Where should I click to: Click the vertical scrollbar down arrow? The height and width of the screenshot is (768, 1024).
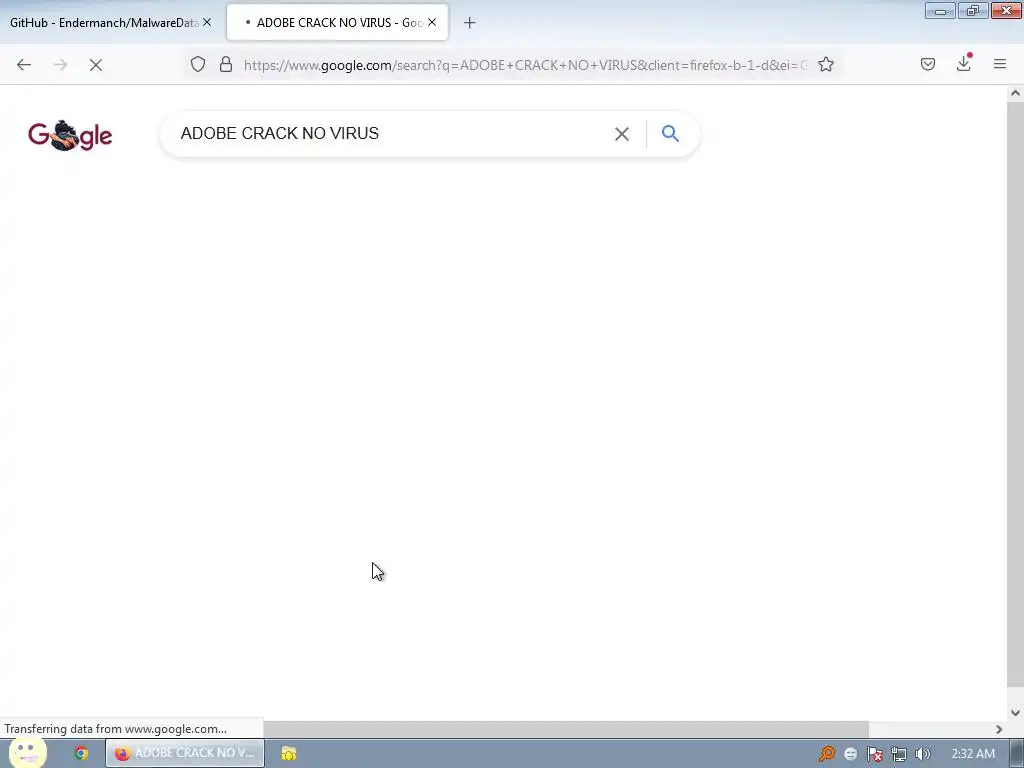pyautogui.click(x=1015, y=712)
